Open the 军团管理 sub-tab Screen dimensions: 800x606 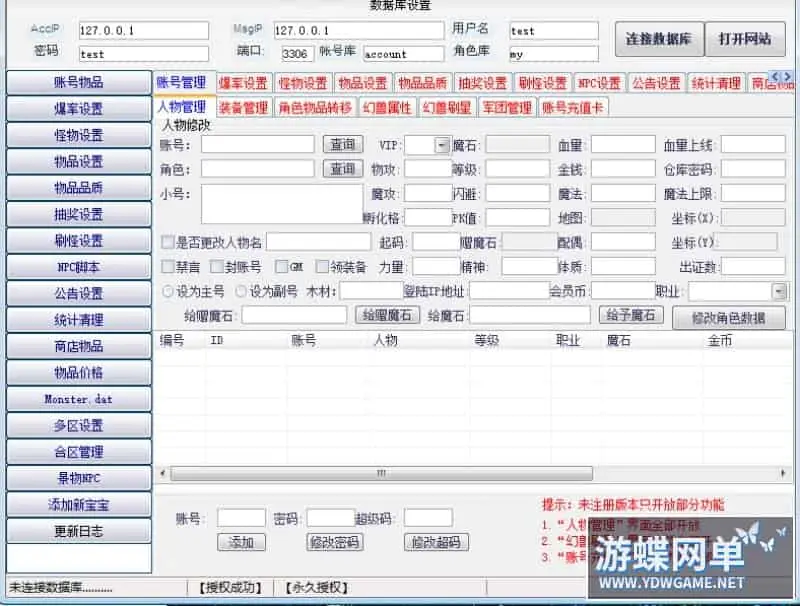click(x=507, y=108)
